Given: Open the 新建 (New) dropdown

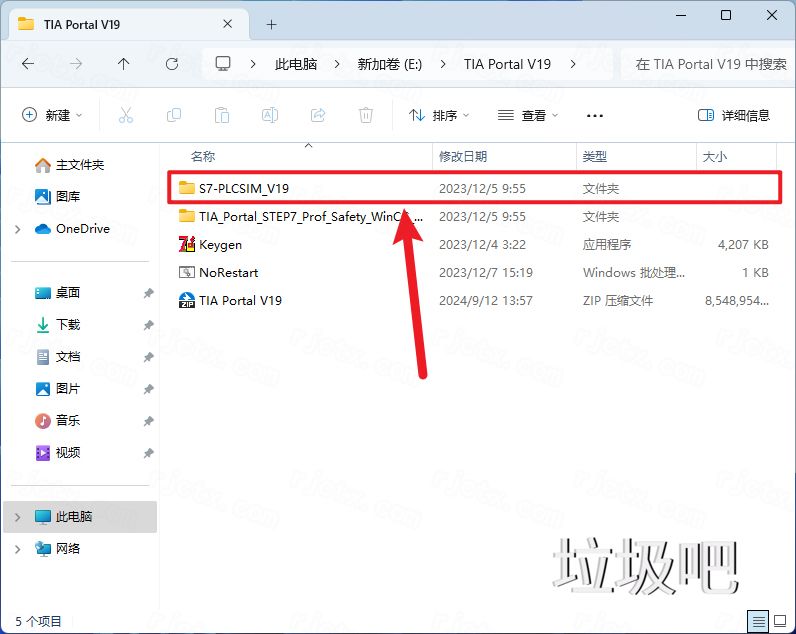Looking at the screenshot, I should click(52, 115).
